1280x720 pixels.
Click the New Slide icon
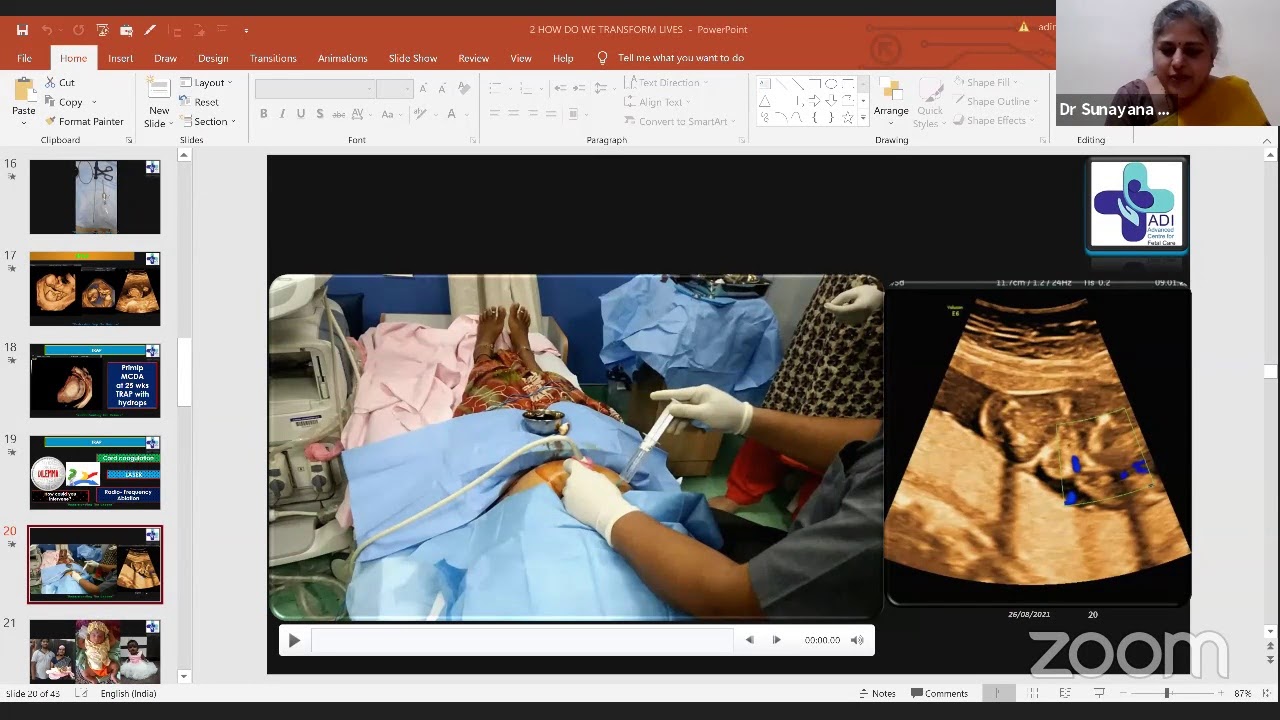[x=159, y=90]
